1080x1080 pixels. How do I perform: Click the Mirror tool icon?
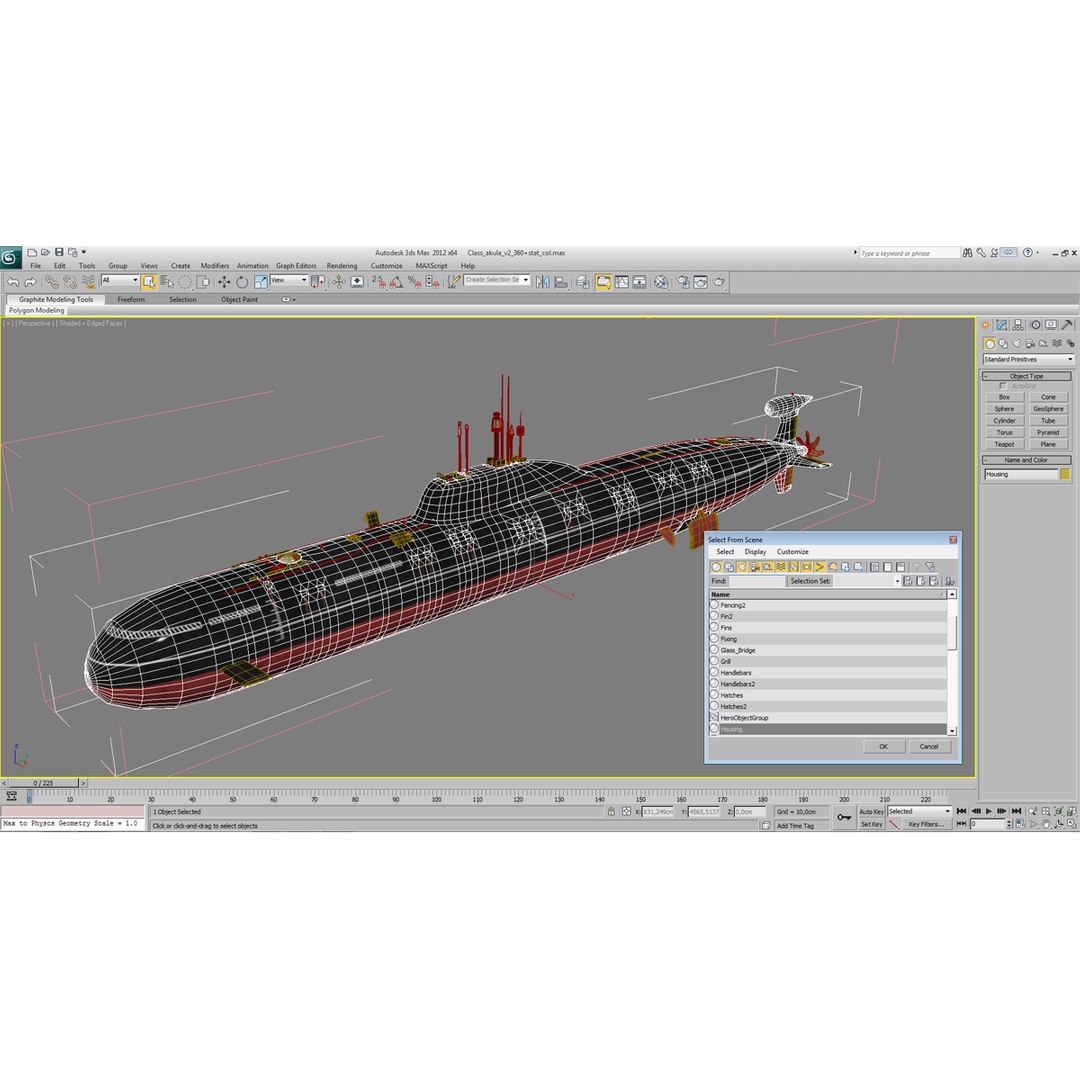coord(543,282)
